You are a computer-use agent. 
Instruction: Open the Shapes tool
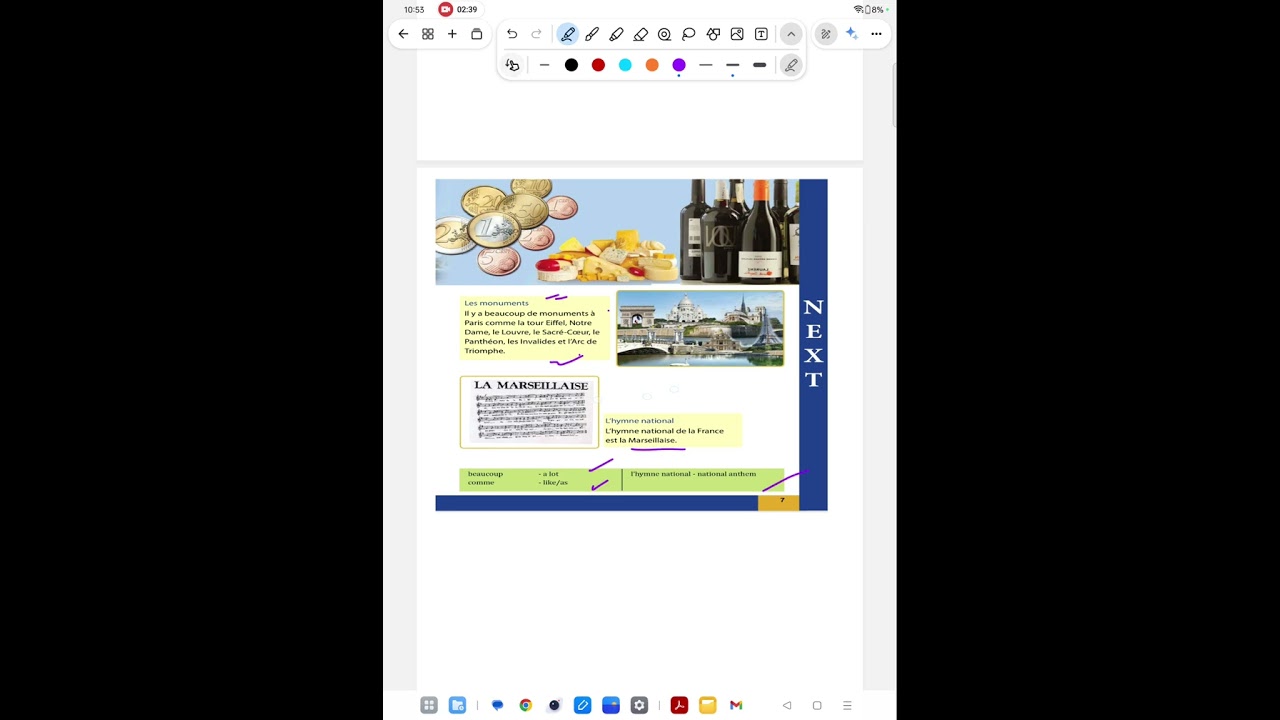coord(713,34)
